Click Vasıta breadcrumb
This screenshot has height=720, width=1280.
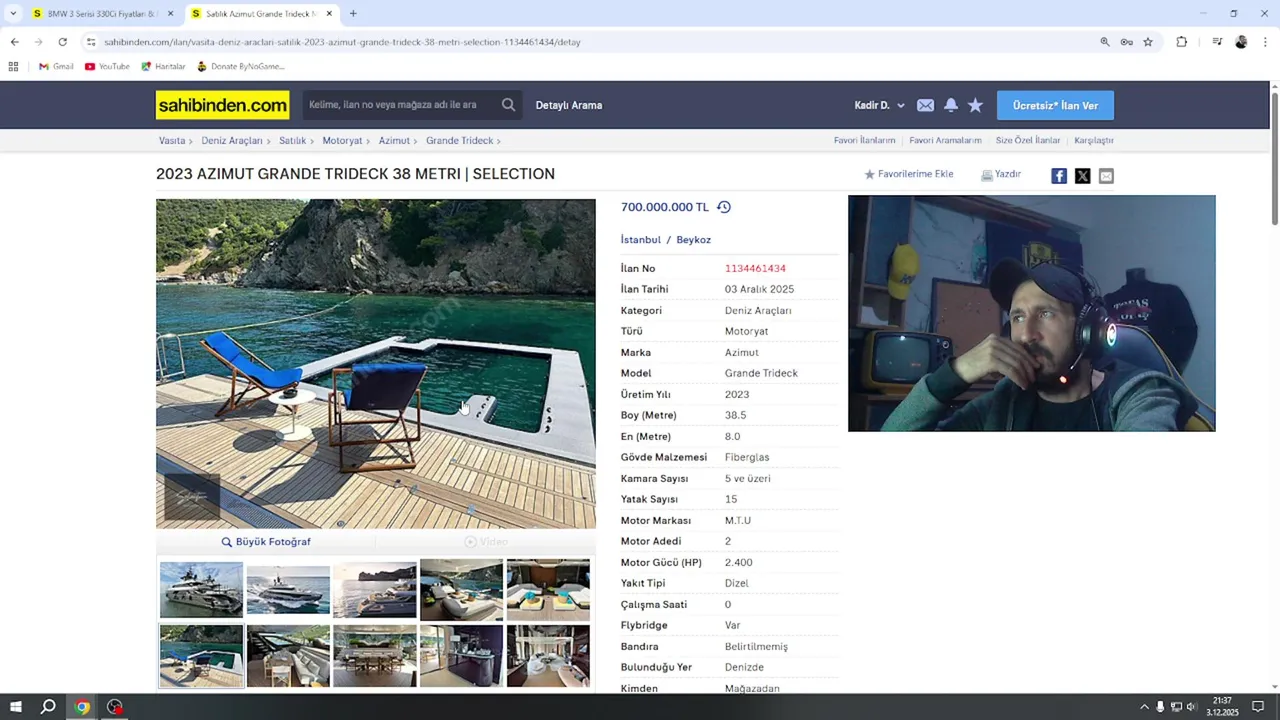pos(172,141)
